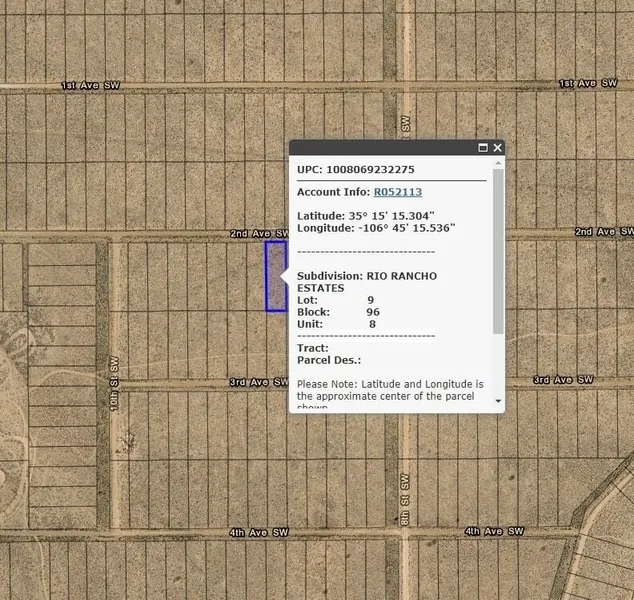Image resolution: width=634 pixels, height=600 pixels.
Task: Close the parcel info popup
Action: 497,148
